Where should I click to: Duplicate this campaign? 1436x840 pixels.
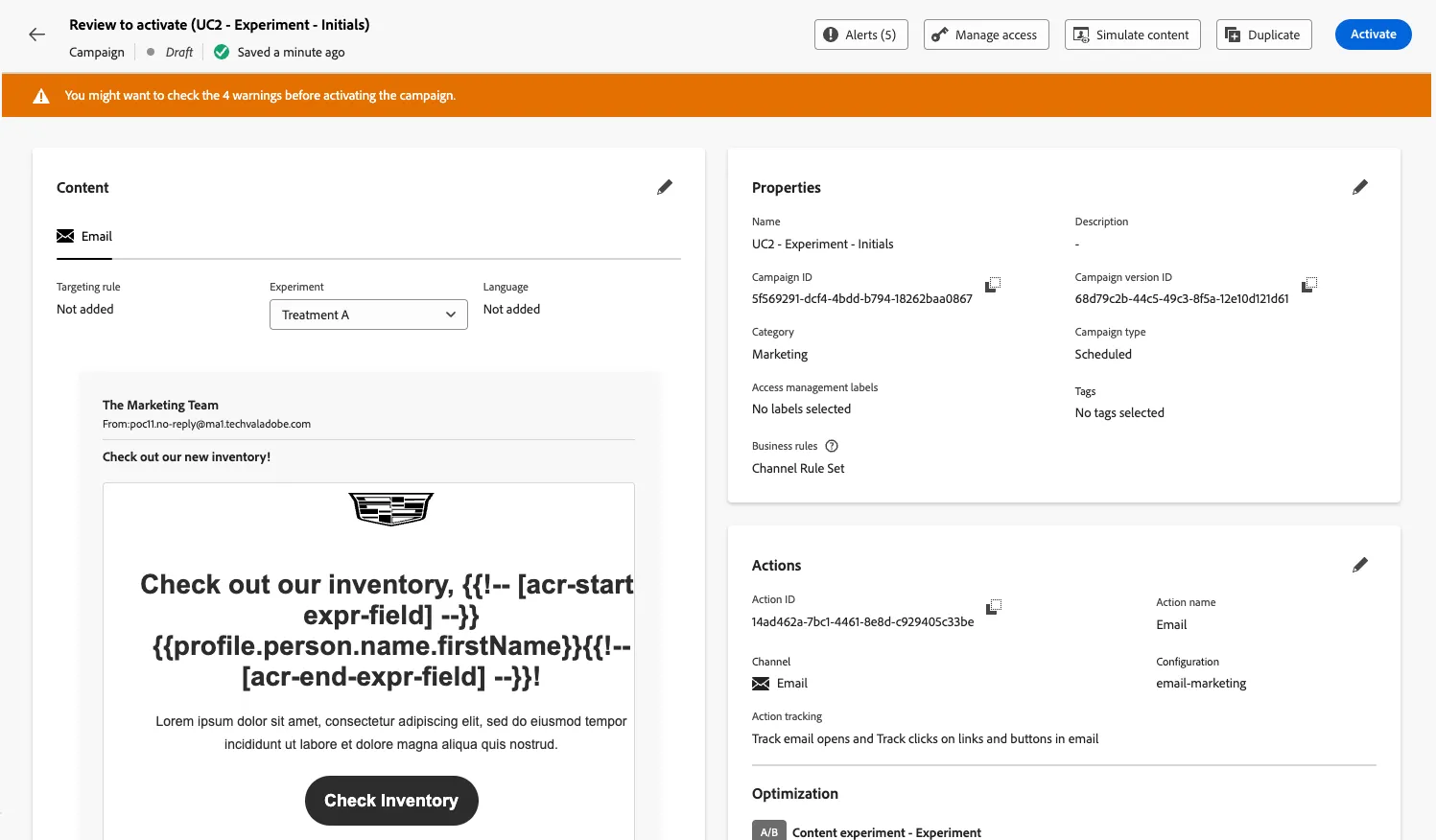click(x=1264, y=35)
